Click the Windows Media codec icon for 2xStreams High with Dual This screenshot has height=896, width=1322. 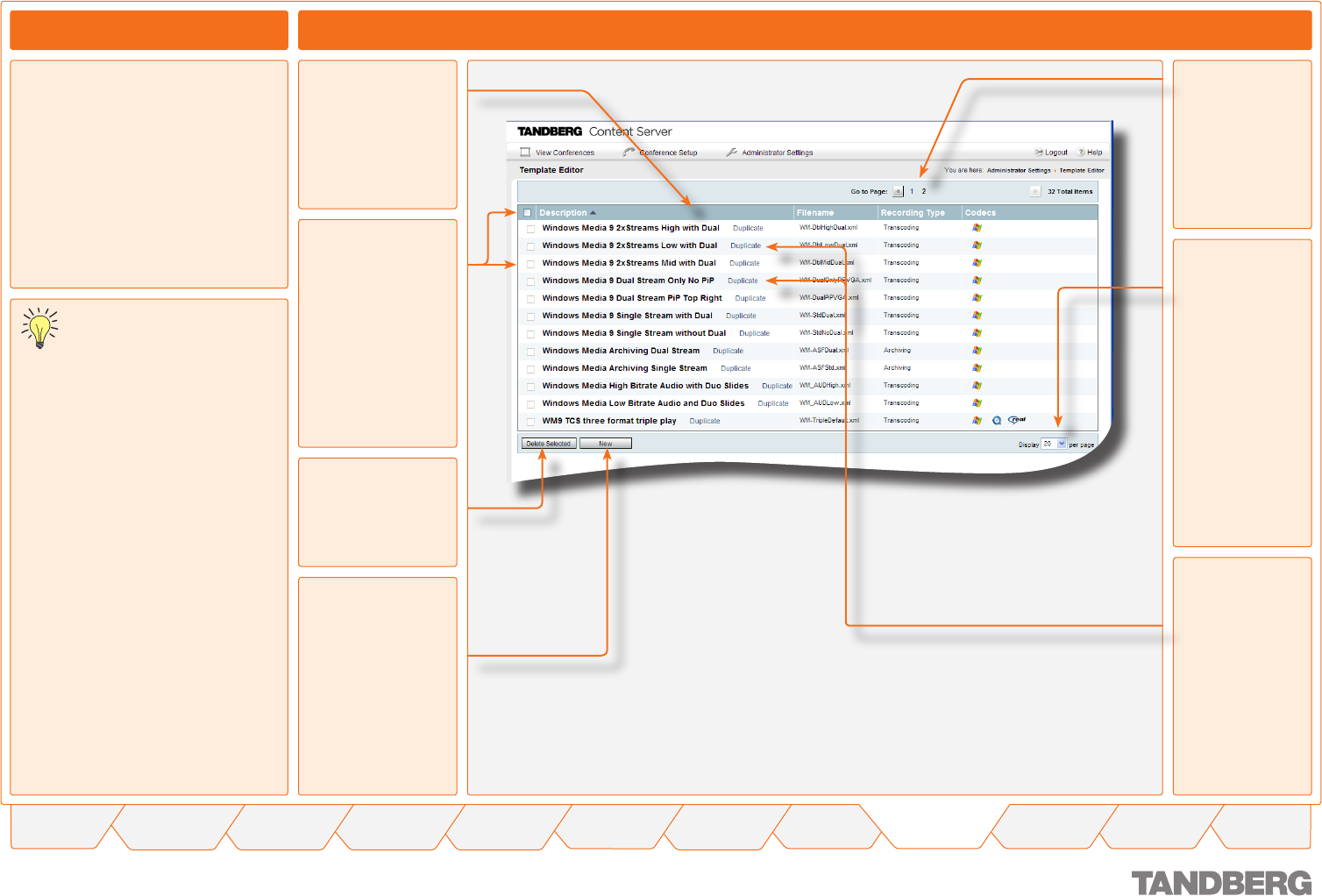[x=977, y=228]
